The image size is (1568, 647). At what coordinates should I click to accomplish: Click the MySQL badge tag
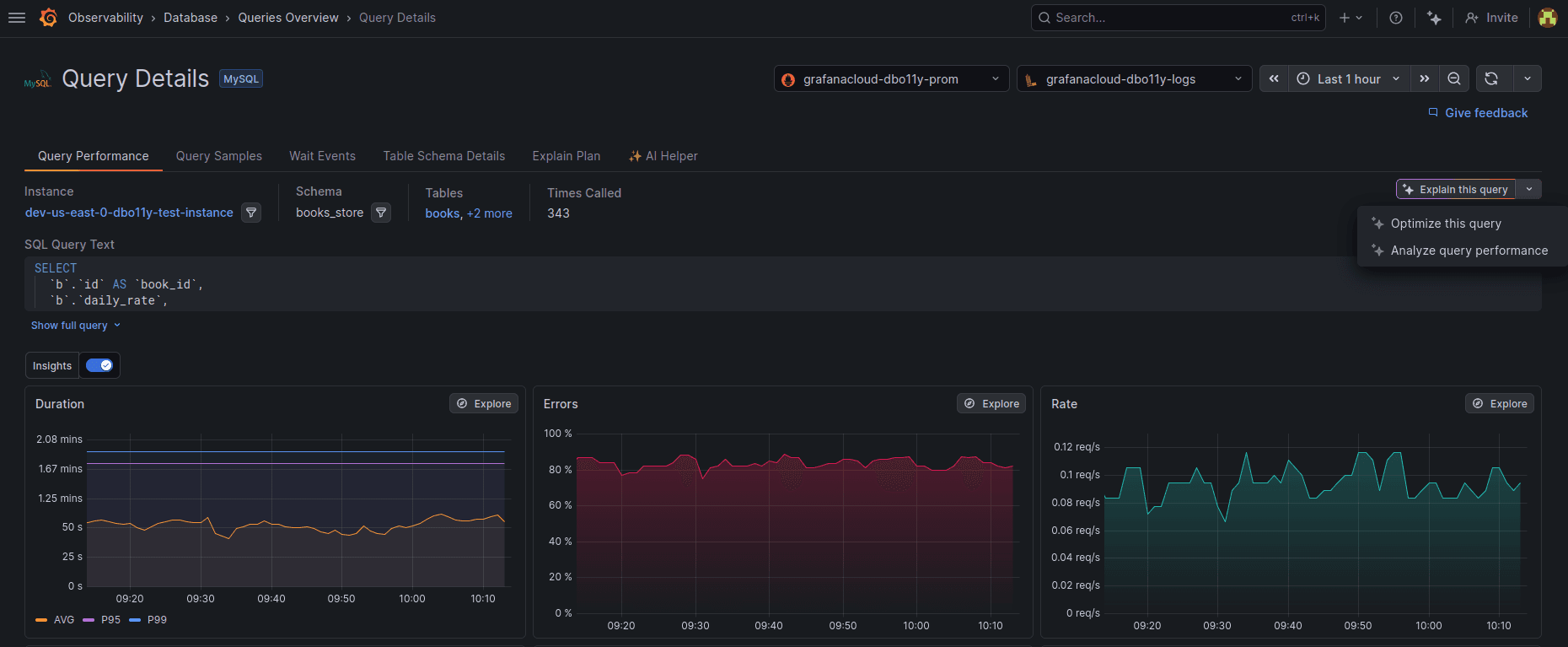click(x=241, y=78)
